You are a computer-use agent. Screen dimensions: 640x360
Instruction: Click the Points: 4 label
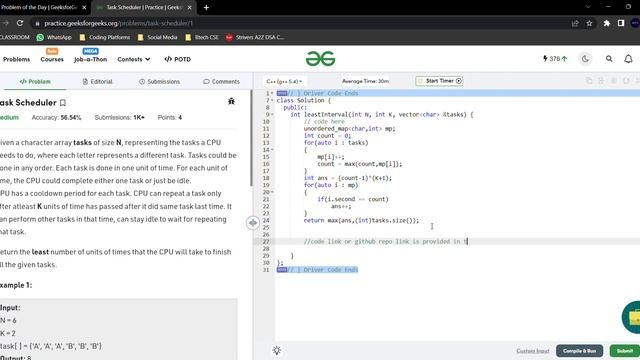(x=170, y=118)
